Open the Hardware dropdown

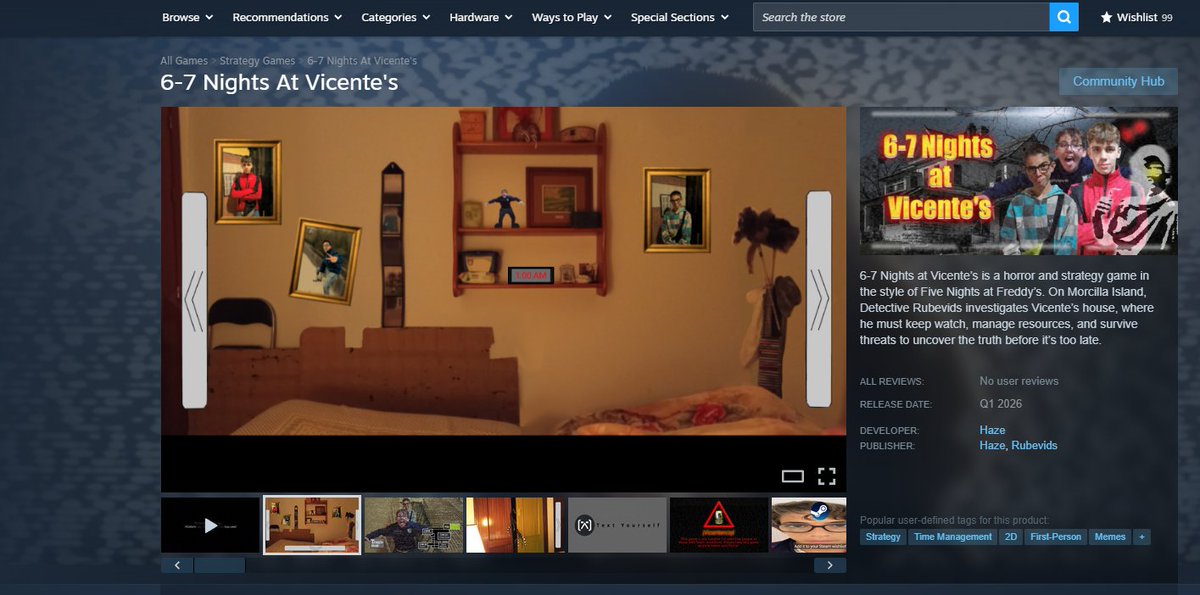click(x=481, y=17)
